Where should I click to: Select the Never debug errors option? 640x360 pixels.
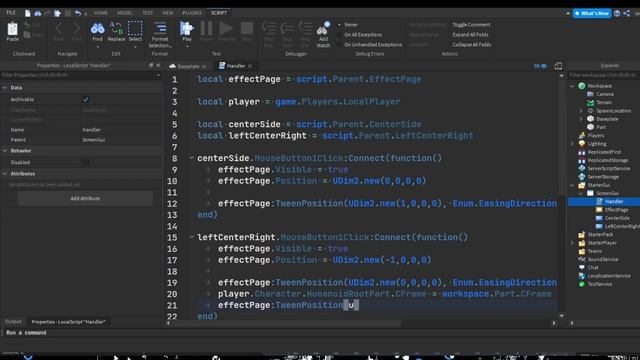pyautogui.click(x=351, y=25)
